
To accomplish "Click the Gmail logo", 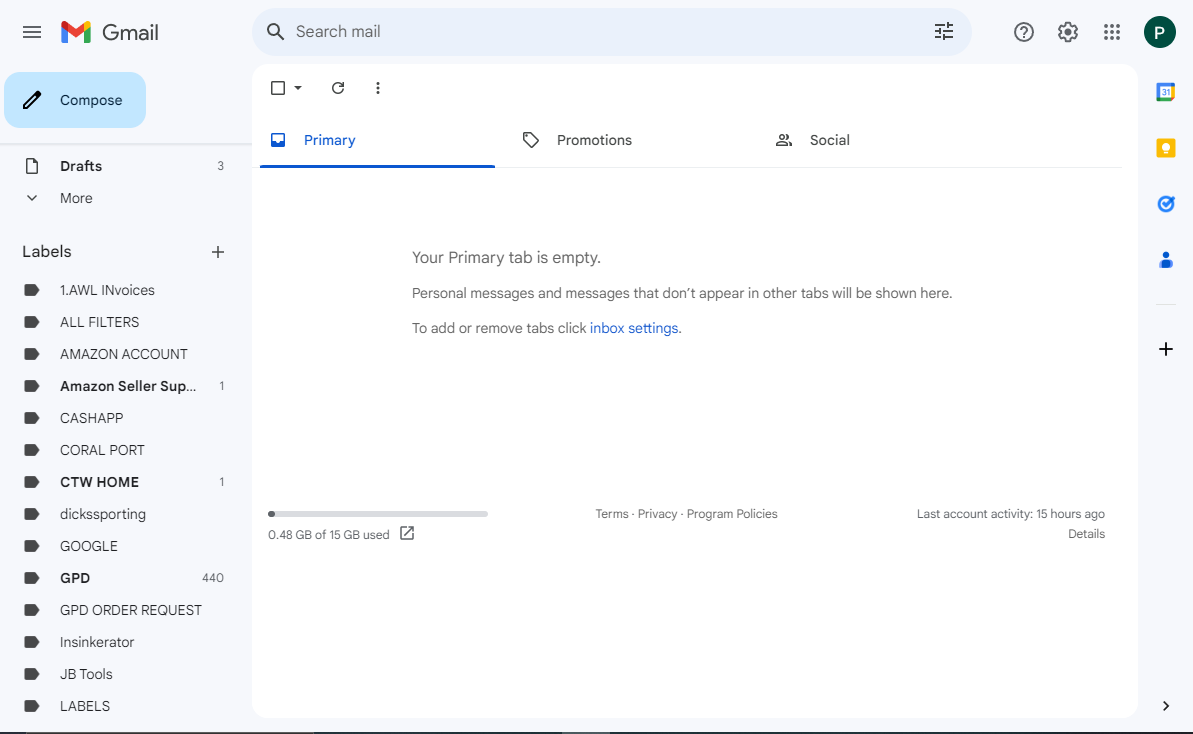I will point(110,32).
